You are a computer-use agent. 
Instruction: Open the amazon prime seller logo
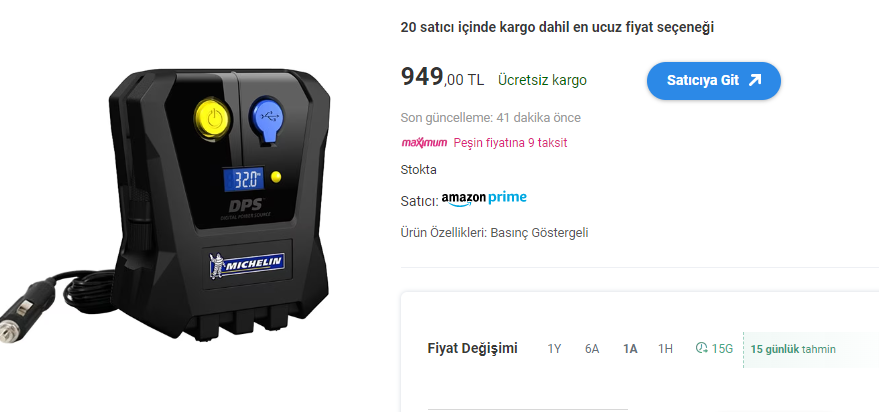click(x=484, y=199)
